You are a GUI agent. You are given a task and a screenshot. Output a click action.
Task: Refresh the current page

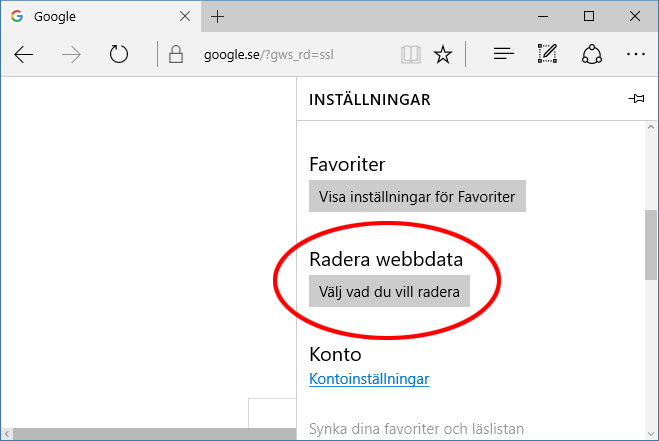point(119,55)
